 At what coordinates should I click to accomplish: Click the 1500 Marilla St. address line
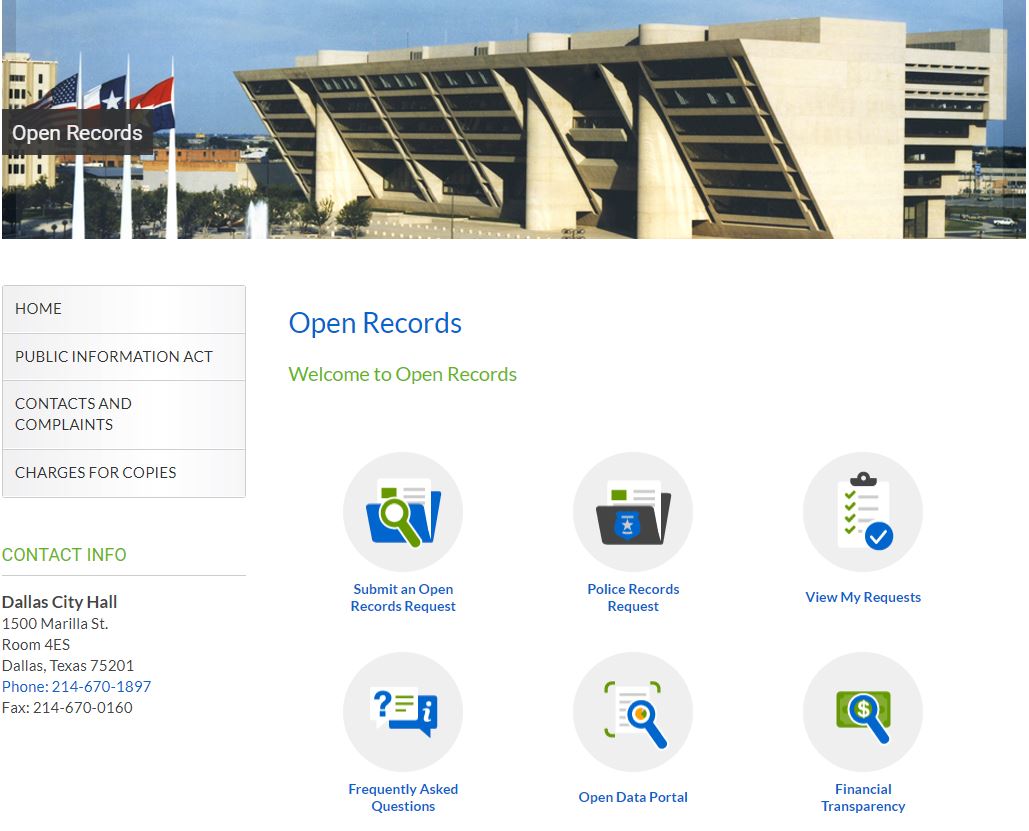click(x=55, y=624)
